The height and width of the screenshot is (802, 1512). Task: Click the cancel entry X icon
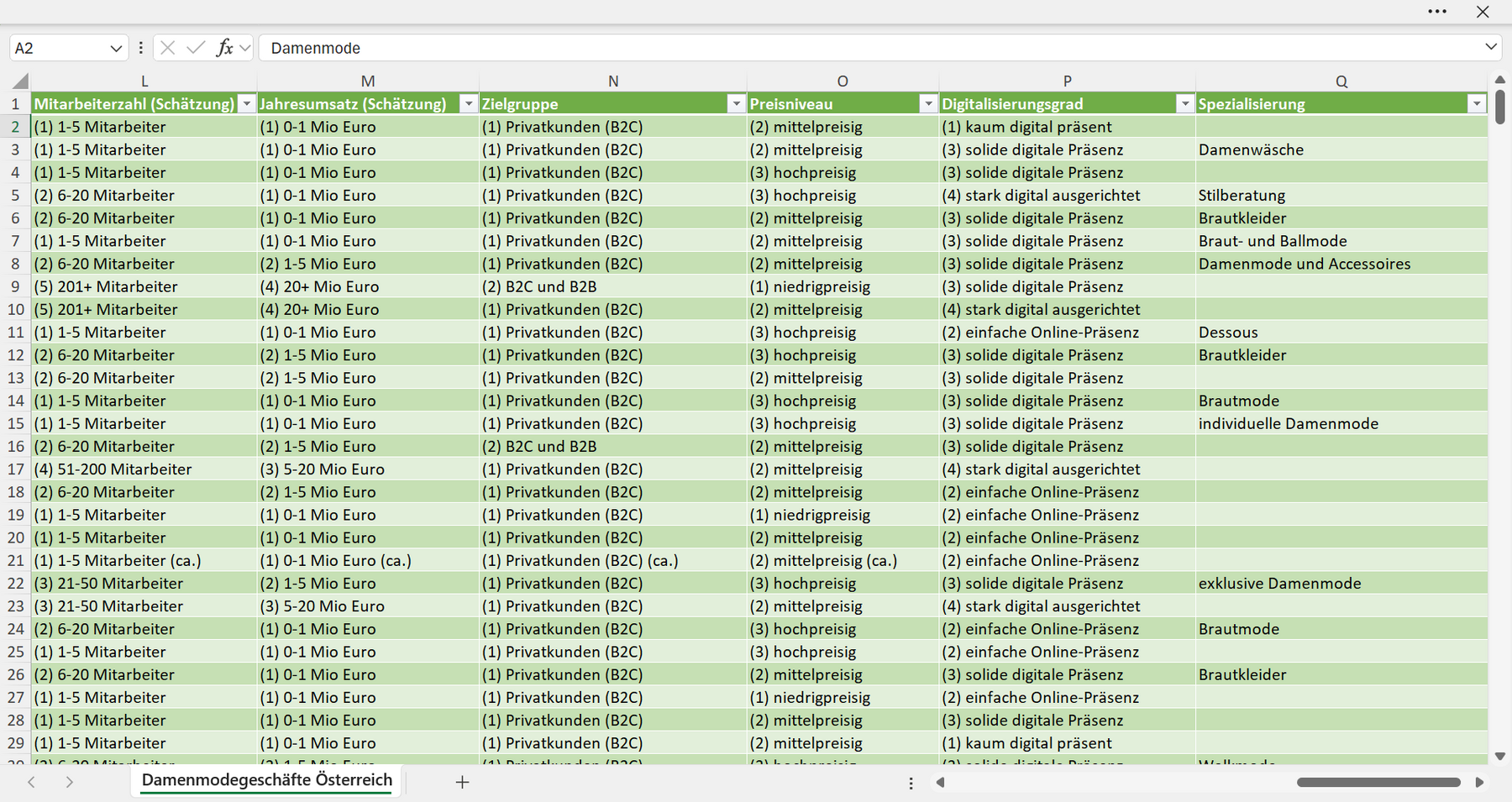[168, 48]
